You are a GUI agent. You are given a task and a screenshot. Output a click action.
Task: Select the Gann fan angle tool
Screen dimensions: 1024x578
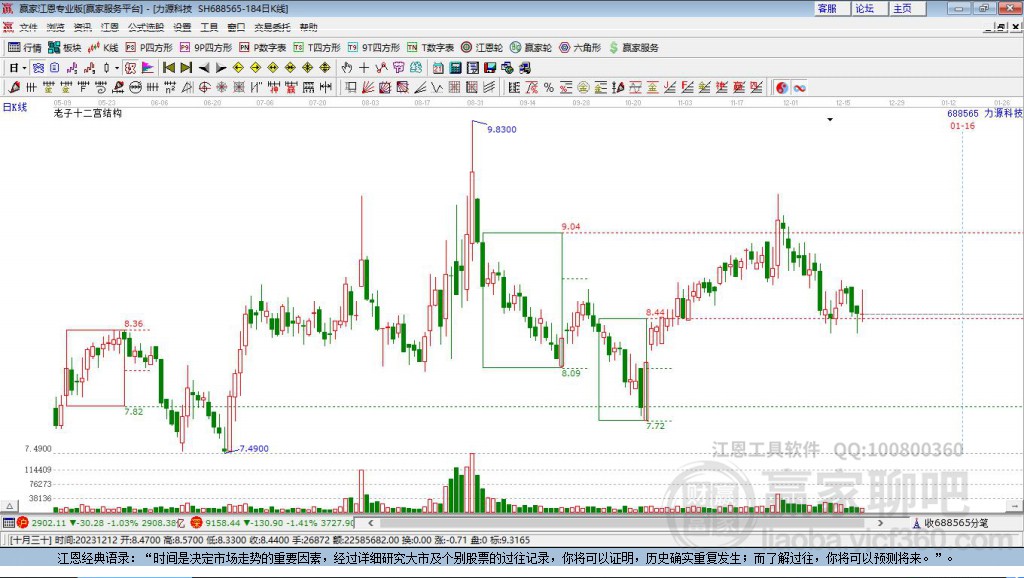click(x=368, y=88)
